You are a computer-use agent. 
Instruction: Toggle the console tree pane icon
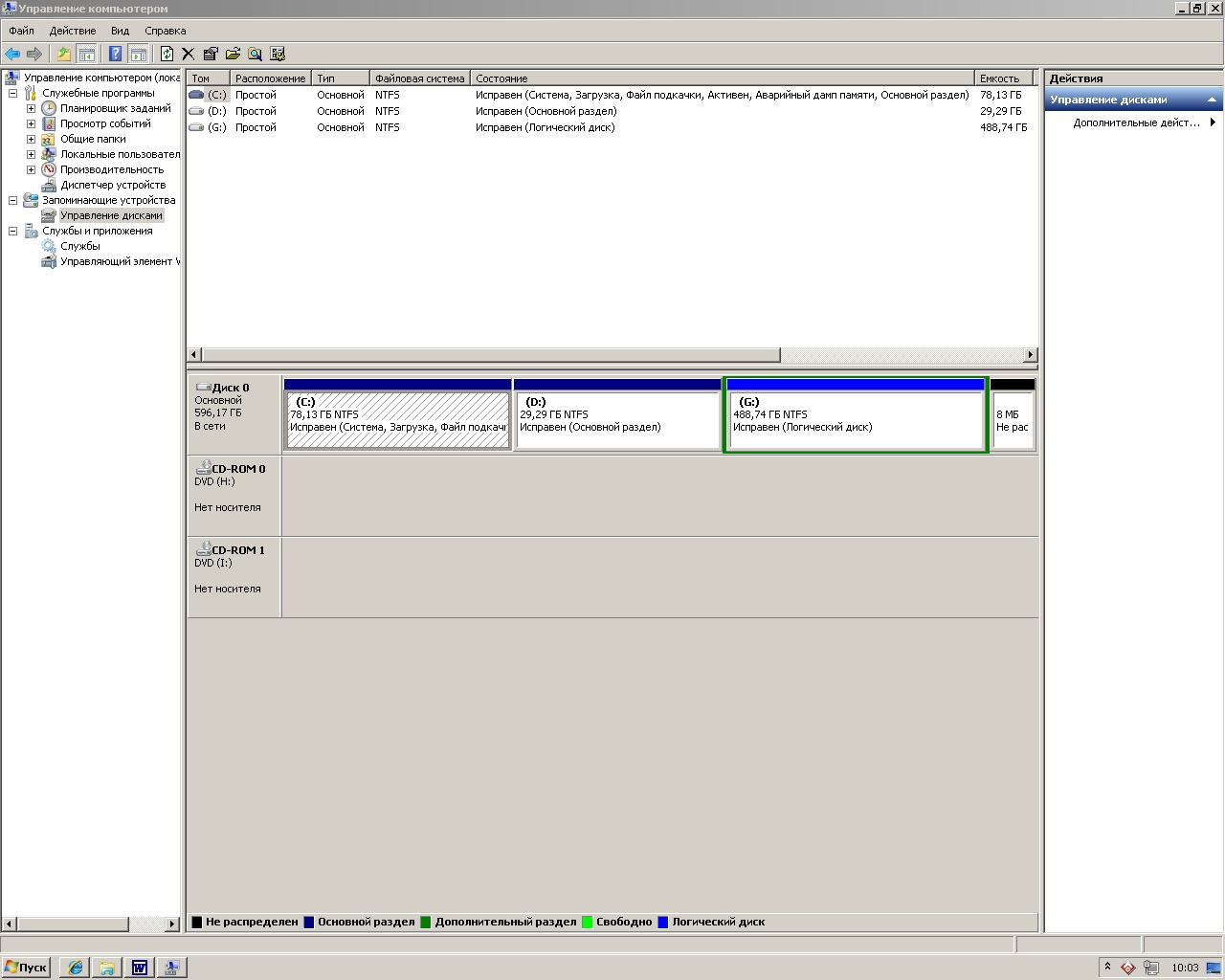(87, 55)
